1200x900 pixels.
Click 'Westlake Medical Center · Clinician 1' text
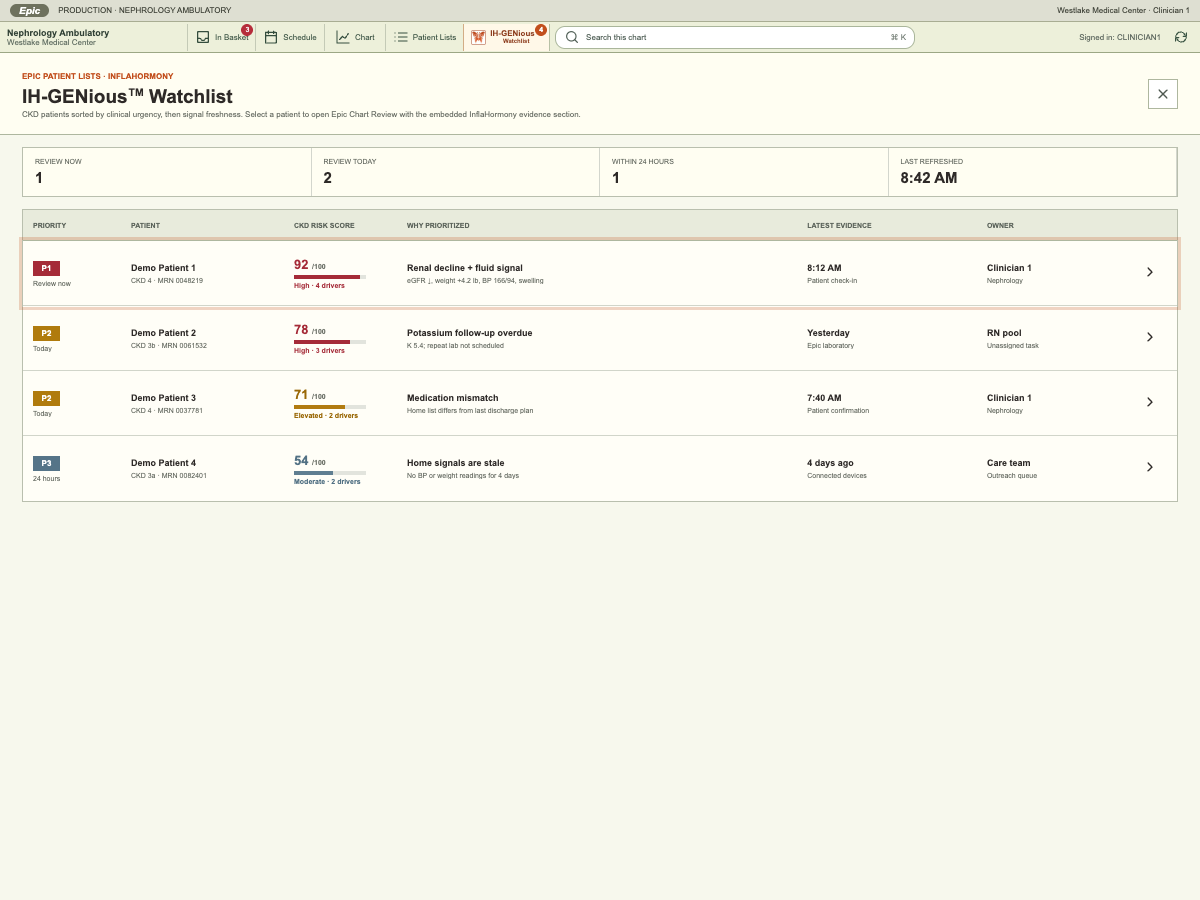1123,10
